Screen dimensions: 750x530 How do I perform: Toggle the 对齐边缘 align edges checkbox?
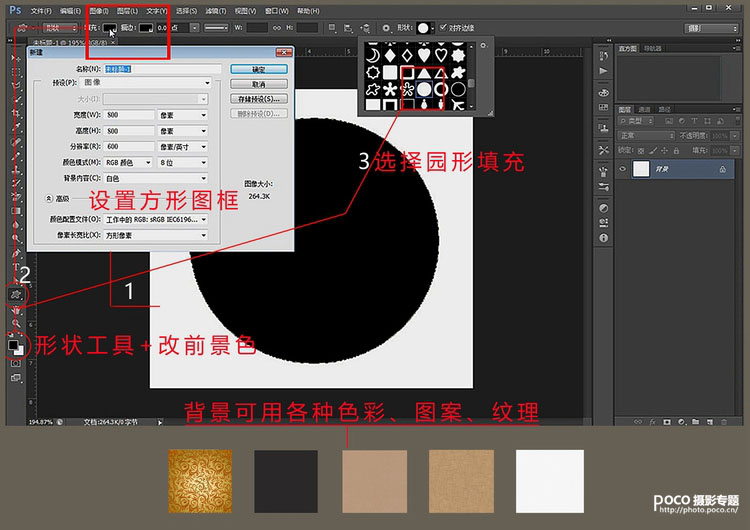[443, 27]
